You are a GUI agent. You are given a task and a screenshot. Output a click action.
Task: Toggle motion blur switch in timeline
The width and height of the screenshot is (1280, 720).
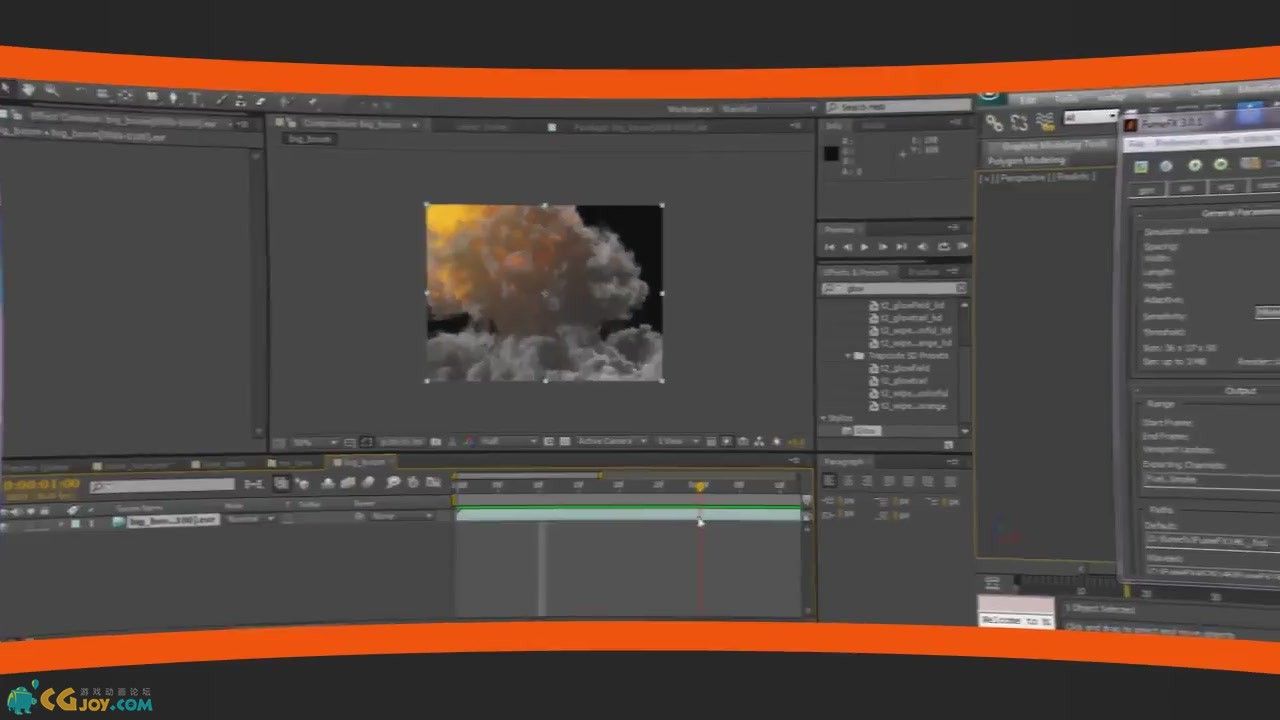[367, 482]
